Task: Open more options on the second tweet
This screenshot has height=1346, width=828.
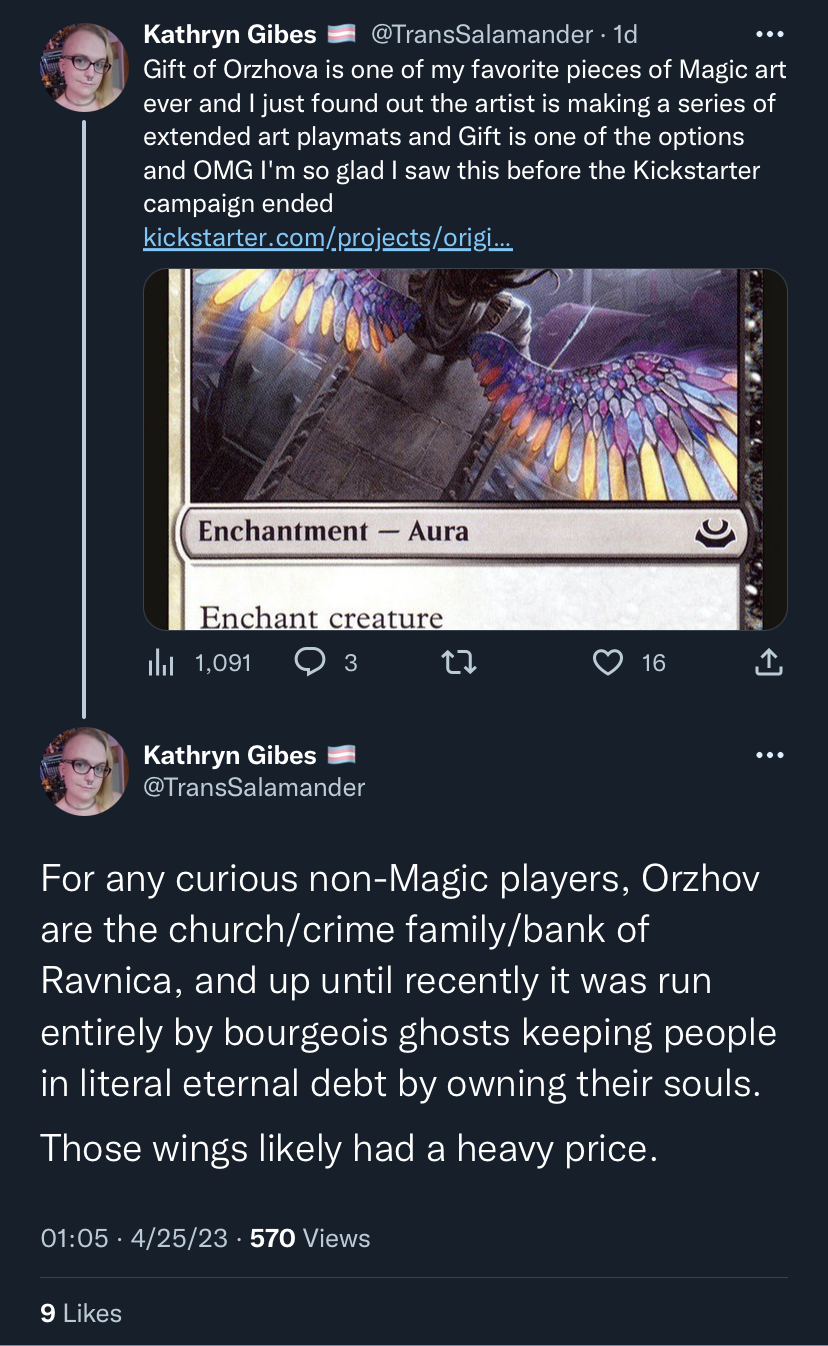Action: [x=769, y=755]
